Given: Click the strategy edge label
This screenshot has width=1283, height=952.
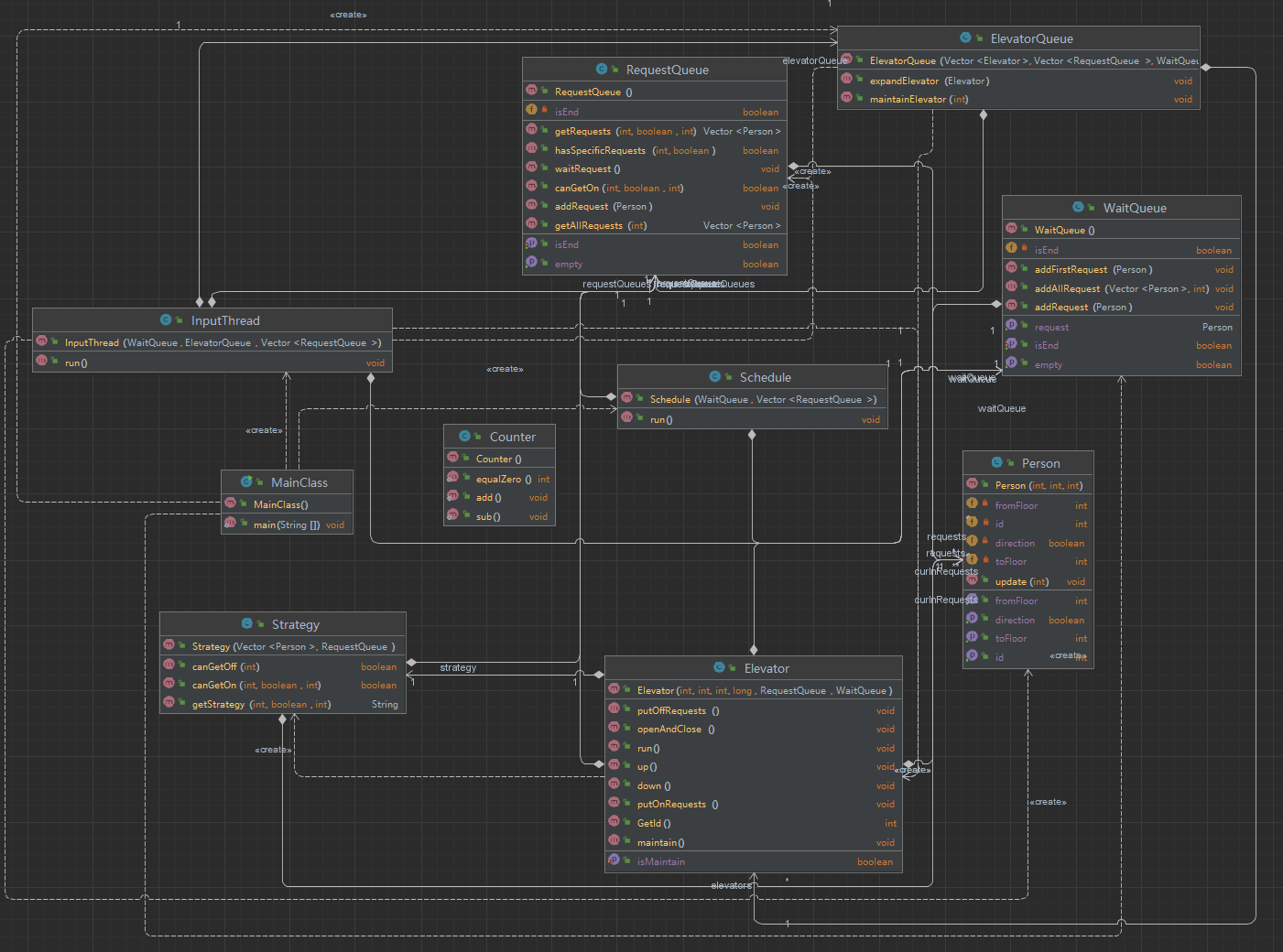Looking at the screenshot, I should 458,667.
